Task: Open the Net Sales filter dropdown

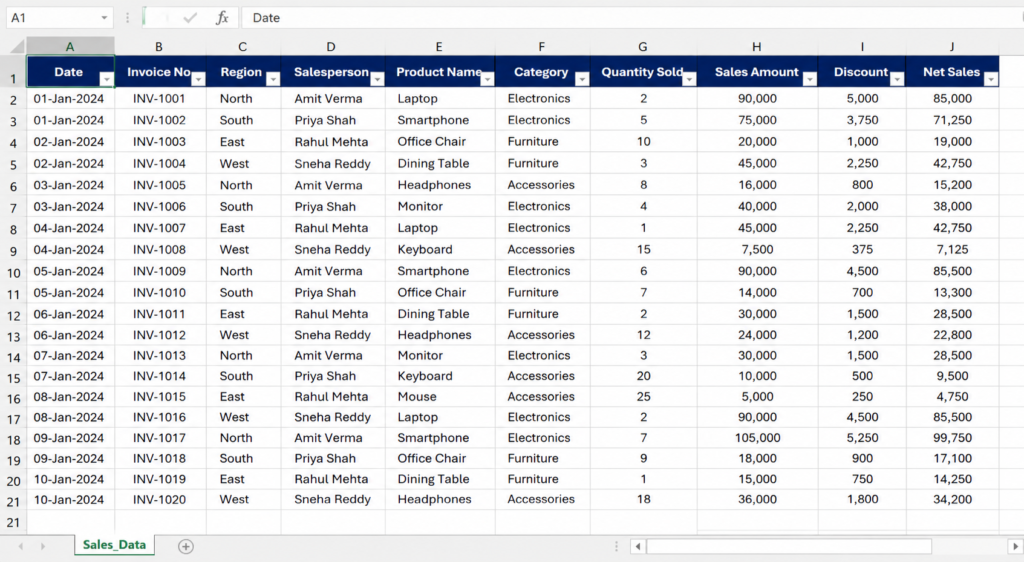Action: [991, 79]
